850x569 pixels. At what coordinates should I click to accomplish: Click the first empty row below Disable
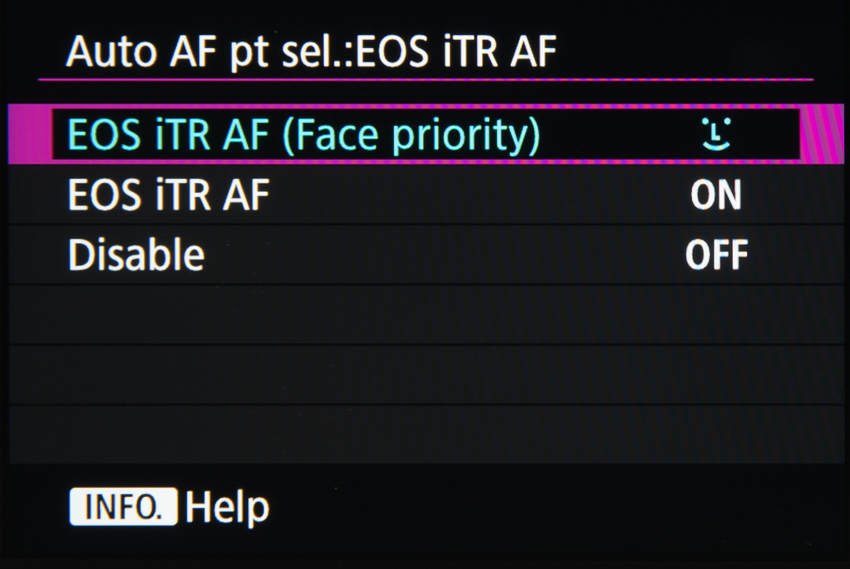click(425, 314)
